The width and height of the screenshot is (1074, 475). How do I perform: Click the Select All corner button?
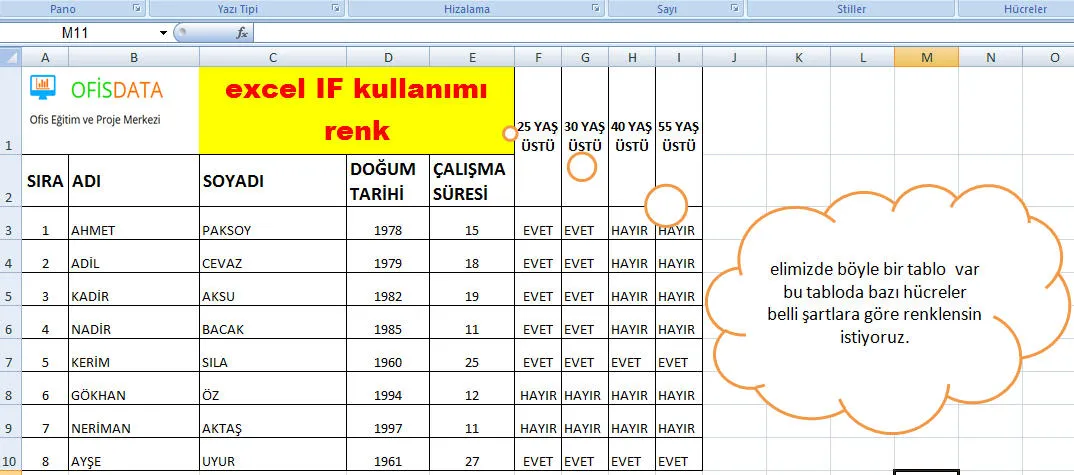tap(10, 58)
